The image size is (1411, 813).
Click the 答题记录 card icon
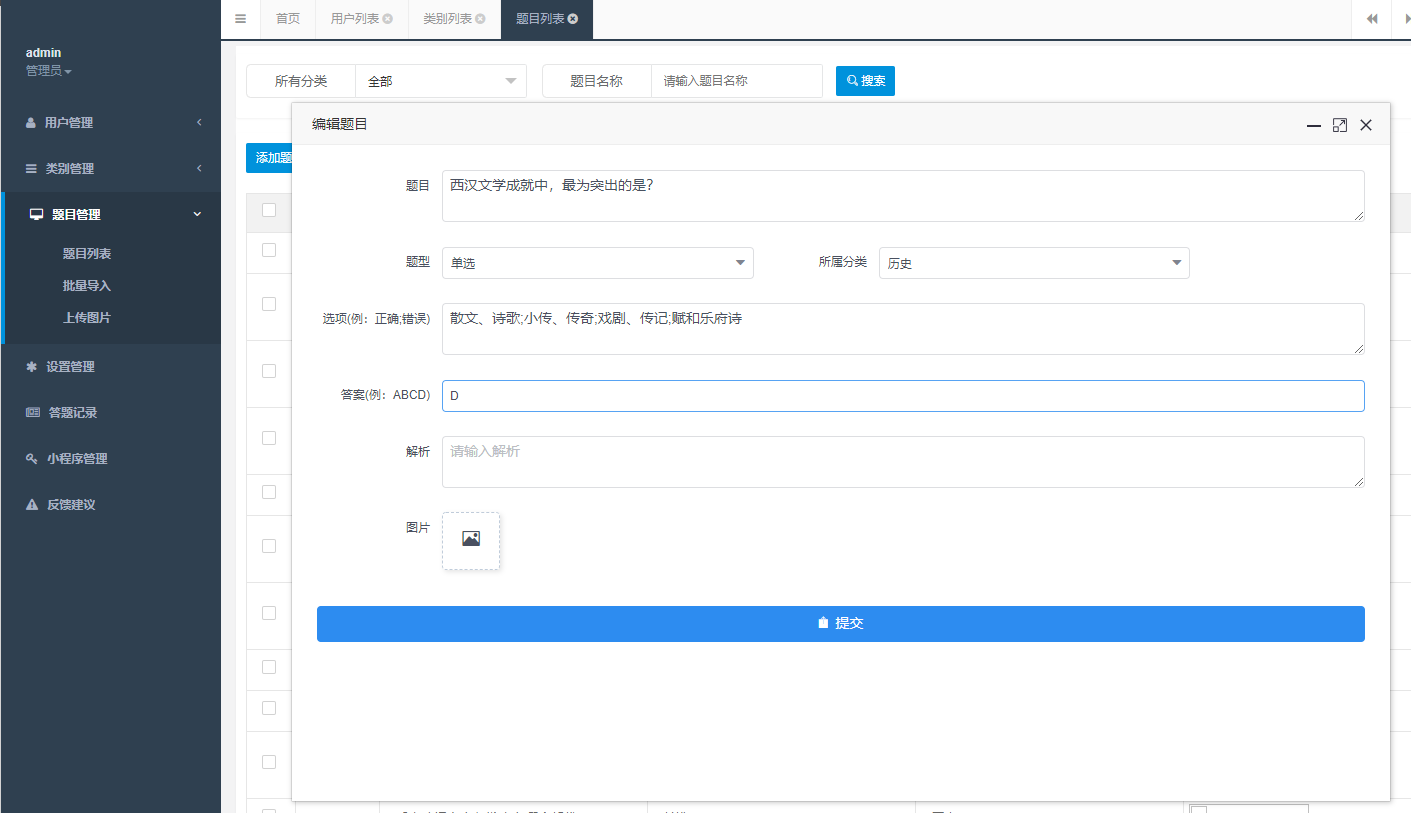tap(32, 412)
